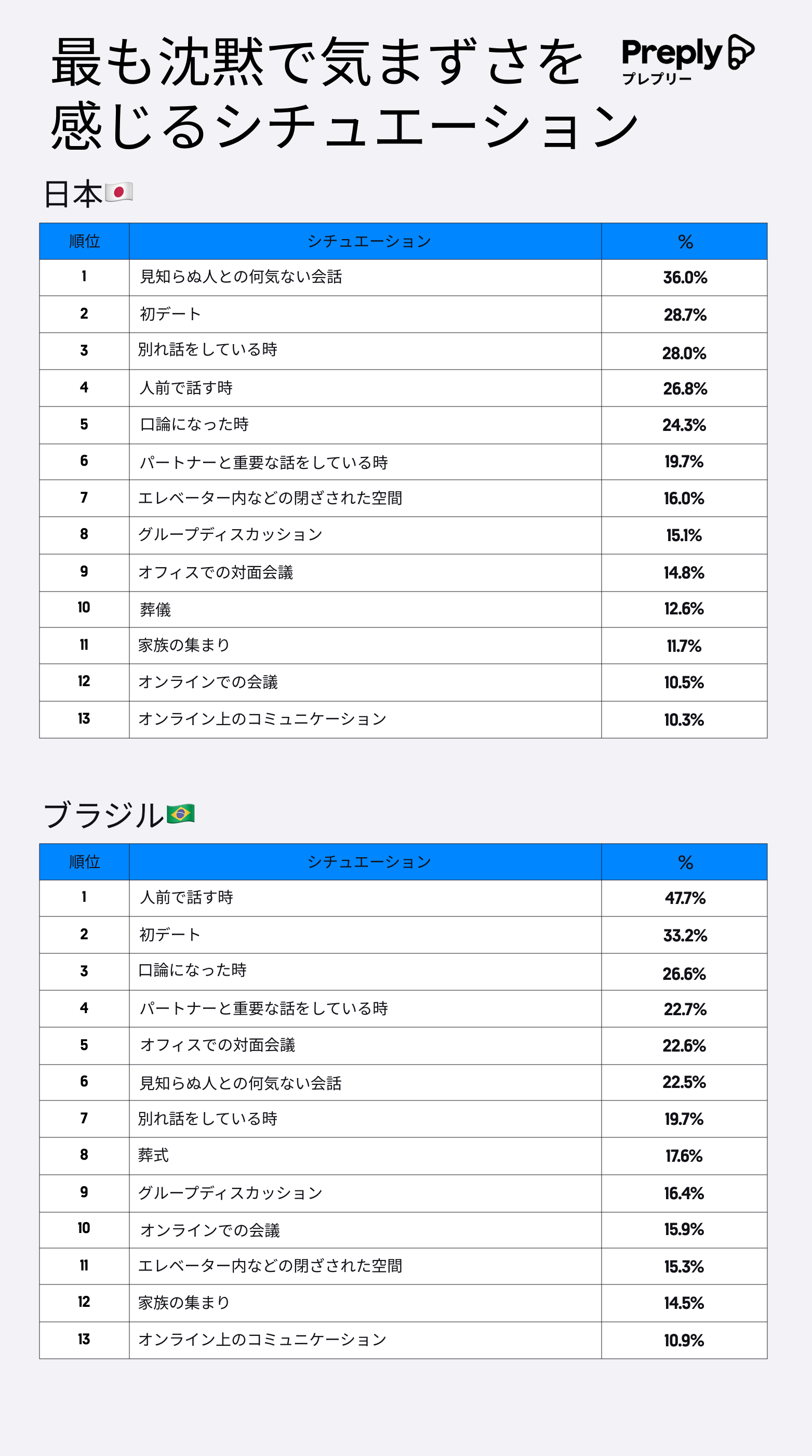
Task: Click the 葬式 row in Brazil table
Action: [154, 1156]
